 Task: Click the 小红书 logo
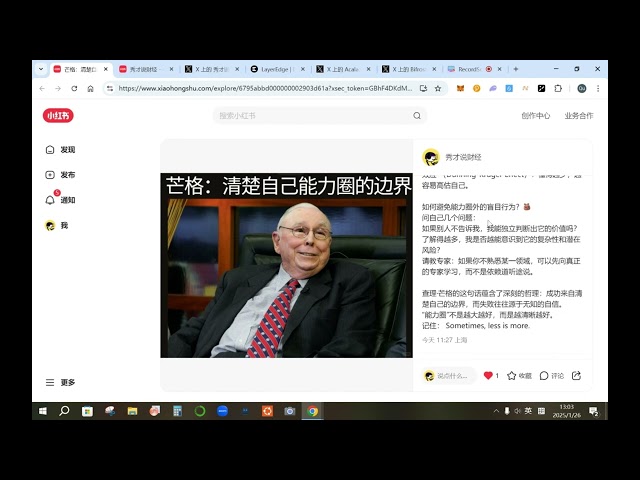58,116
